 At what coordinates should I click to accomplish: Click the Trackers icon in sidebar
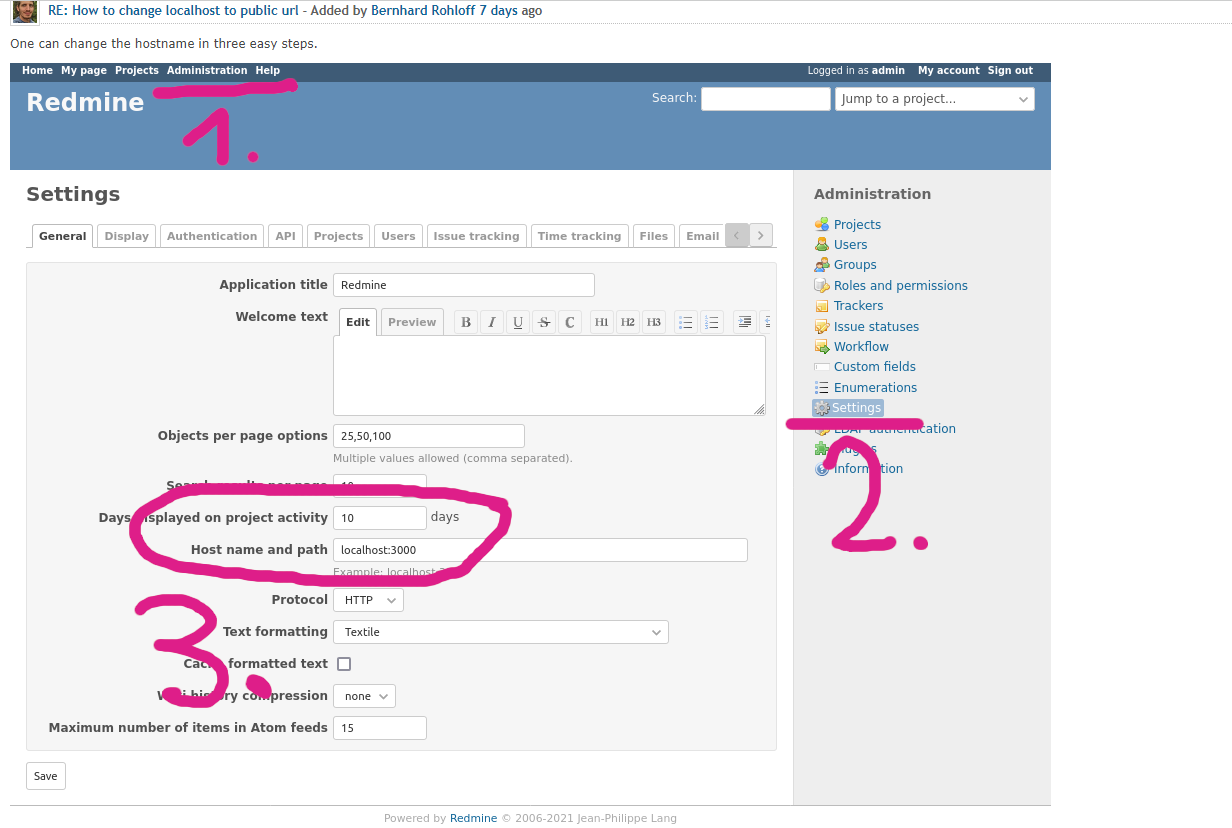pos(822,306)
